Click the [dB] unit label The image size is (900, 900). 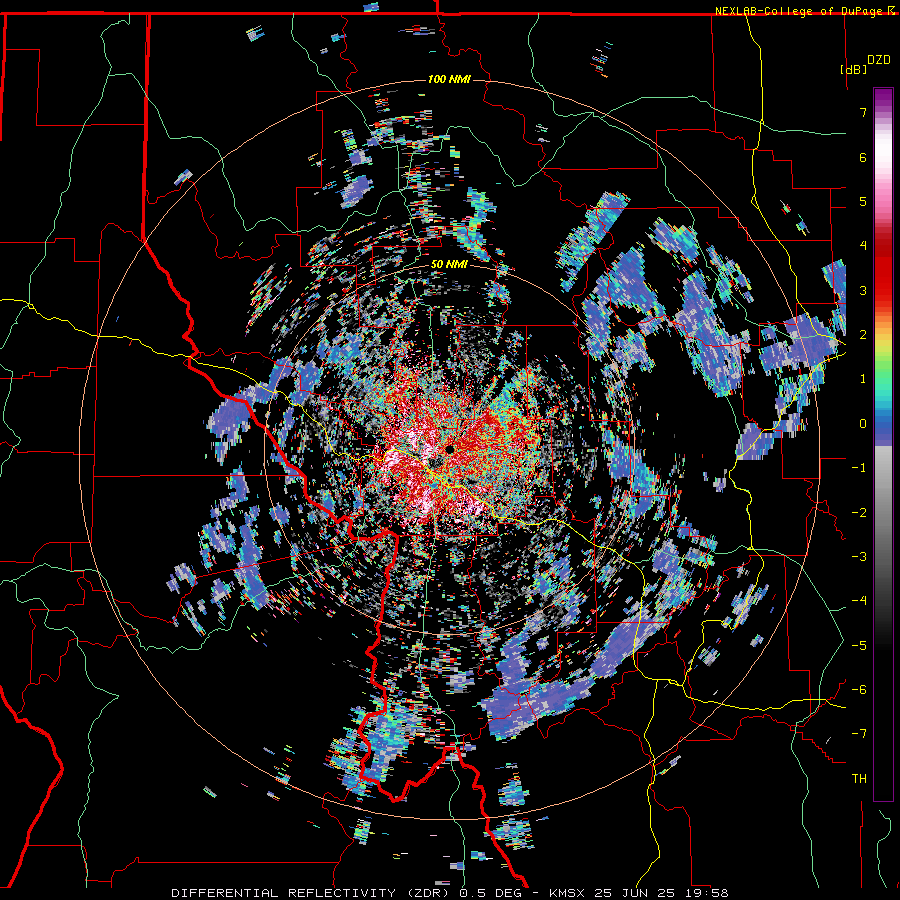tap(854, 69)
